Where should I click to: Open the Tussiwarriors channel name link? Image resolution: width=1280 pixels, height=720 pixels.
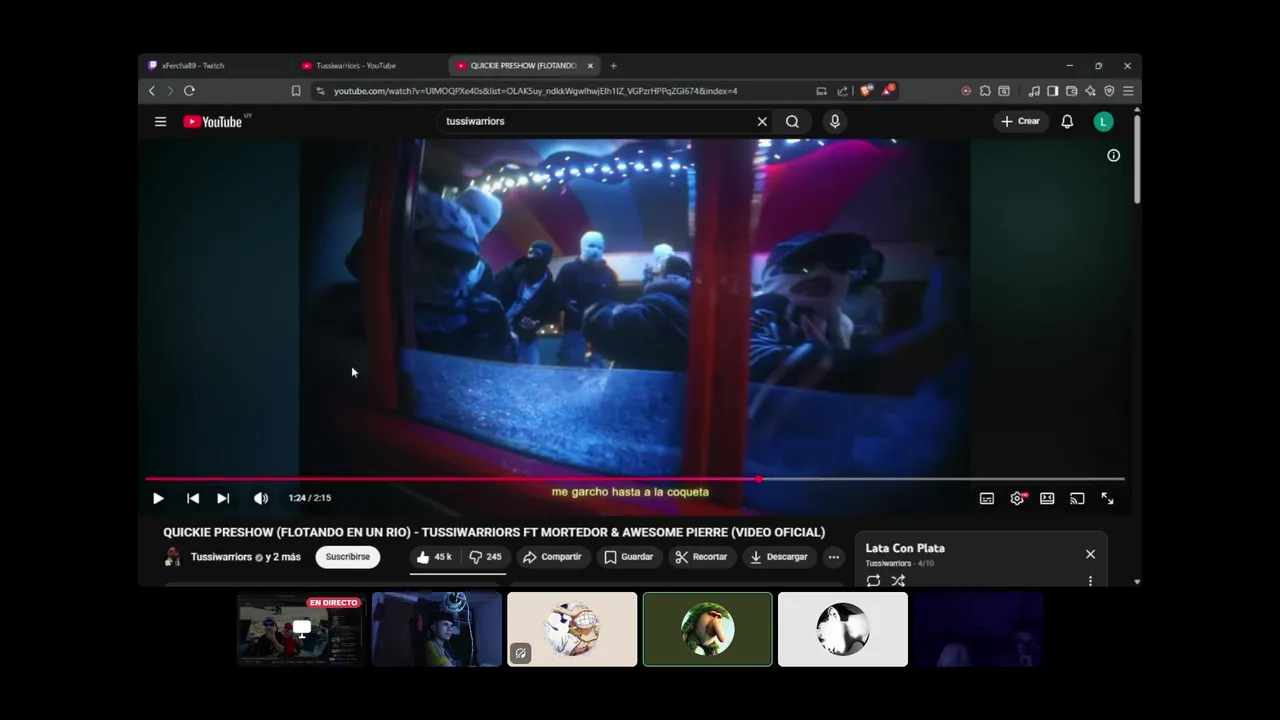221,557
